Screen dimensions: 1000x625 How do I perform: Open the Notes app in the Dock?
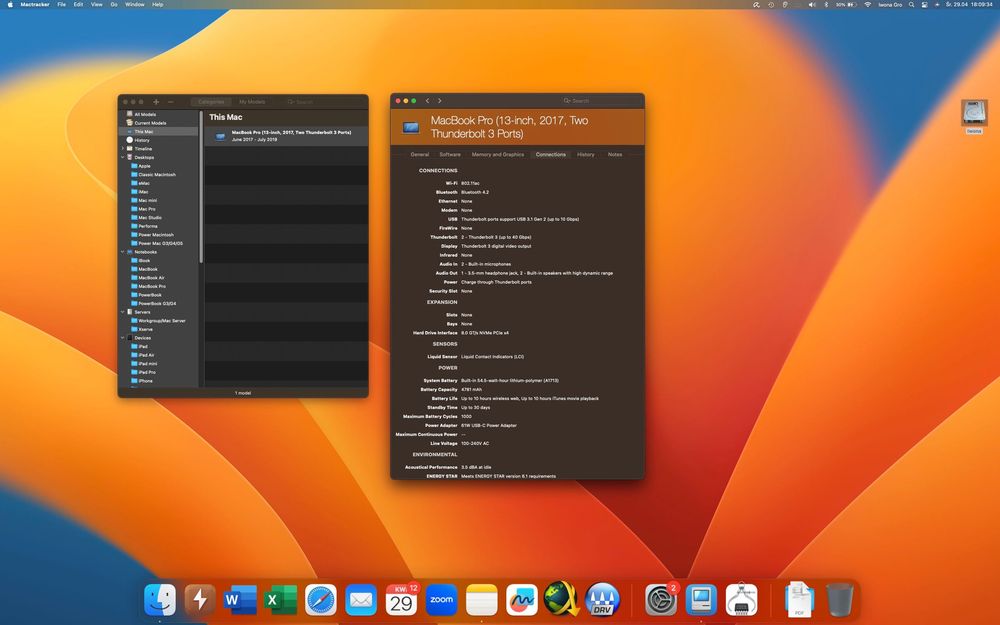click(x=482, y=599)
